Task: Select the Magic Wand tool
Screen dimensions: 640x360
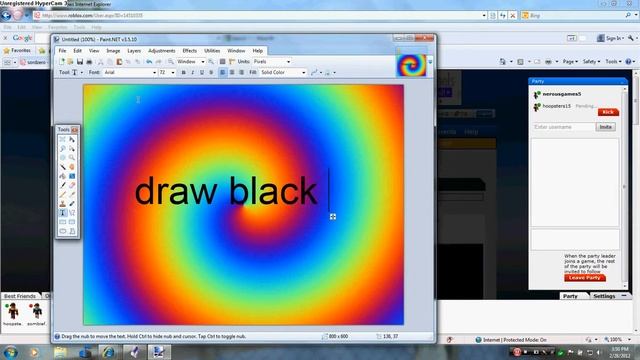Action: point(62,167)
